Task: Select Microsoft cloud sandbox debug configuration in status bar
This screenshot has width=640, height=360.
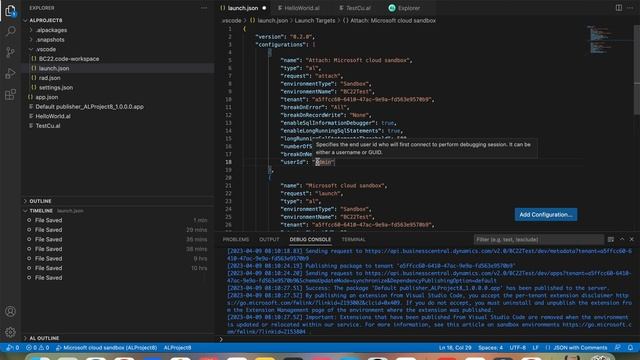Action: 107,348
